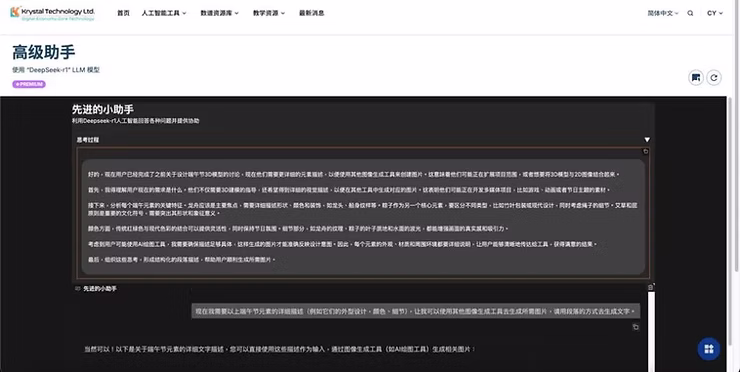
Task: Click the user message bubble starting 现在我需要
Action: click(x=416, y=312)
